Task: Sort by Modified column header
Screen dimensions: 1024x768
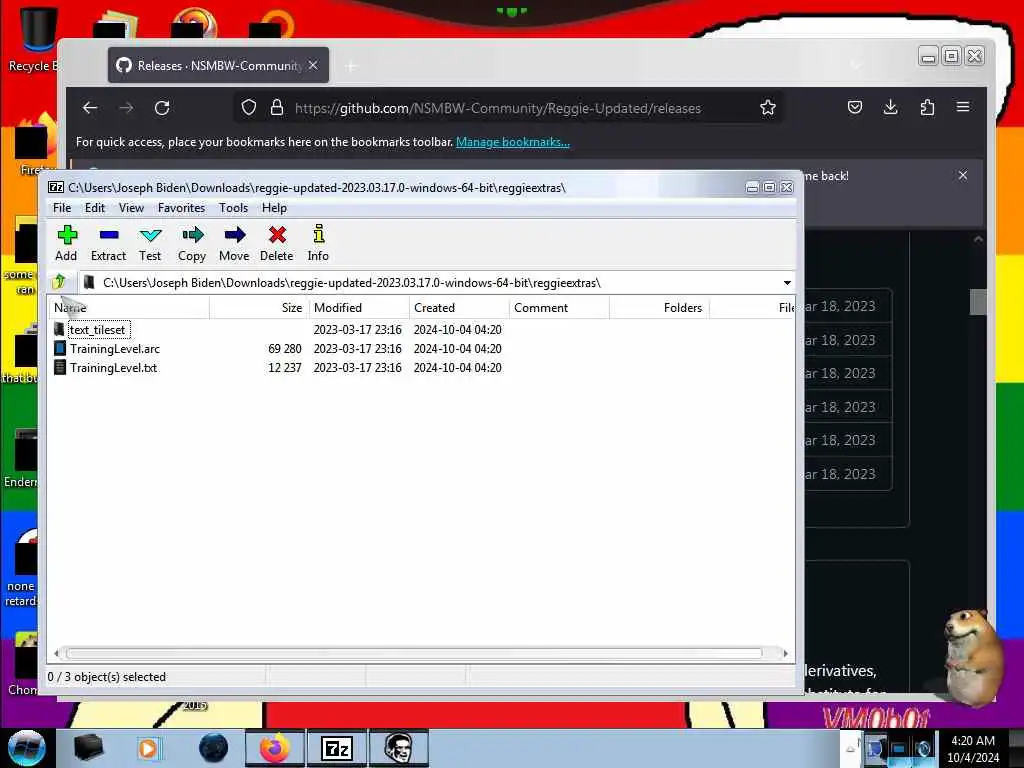Action: [359, 308]
